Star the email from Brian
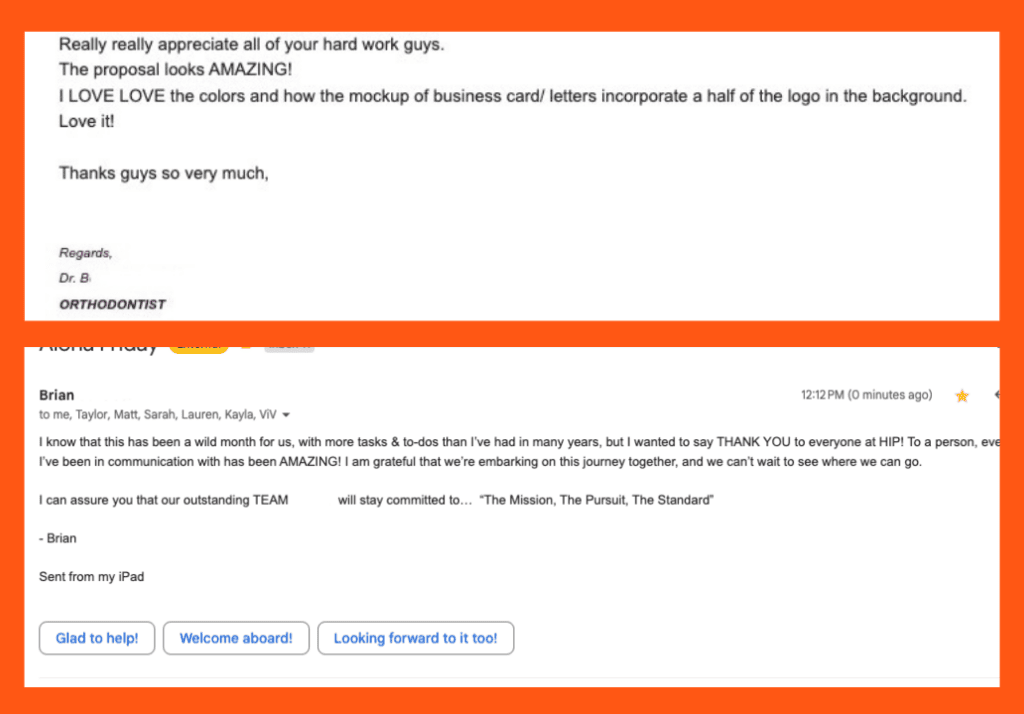The height and width of the screenshot is (714, 1024). 962,396
